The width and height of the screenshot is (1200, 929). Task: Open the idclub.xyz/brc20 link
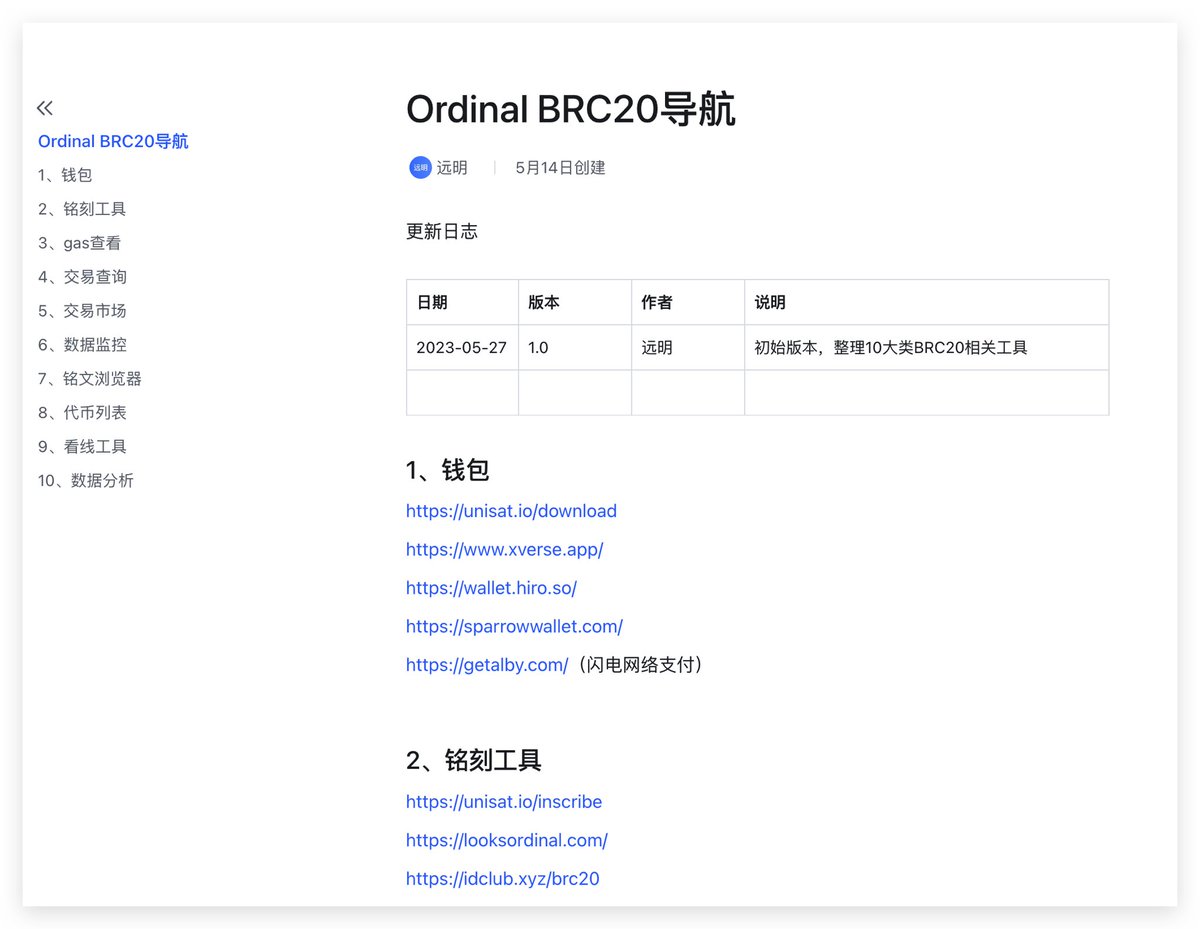(x=503, y=879)
